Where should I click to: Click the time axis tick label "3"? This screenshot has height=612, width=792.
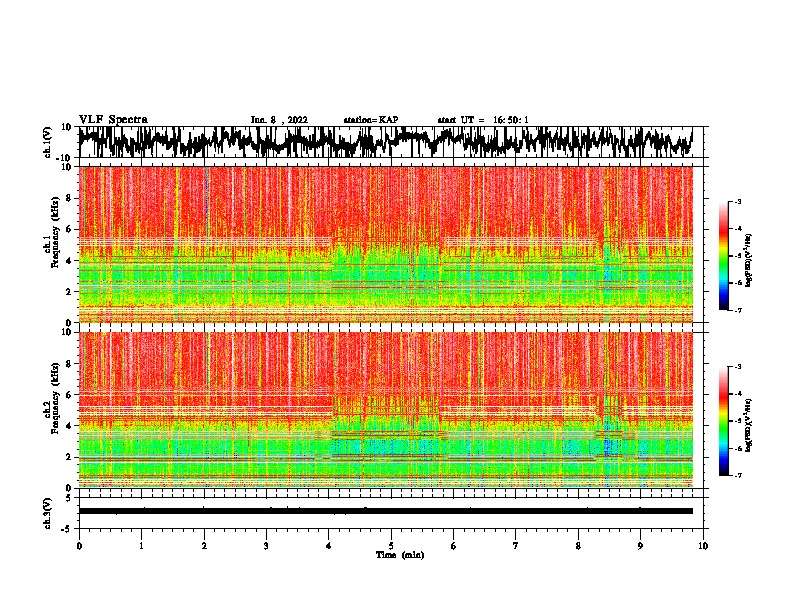(x=266, y=546)
